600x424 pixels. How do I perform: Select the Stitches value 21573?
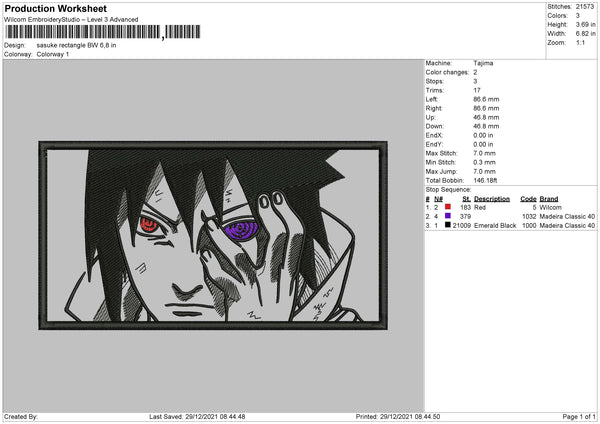585,7
